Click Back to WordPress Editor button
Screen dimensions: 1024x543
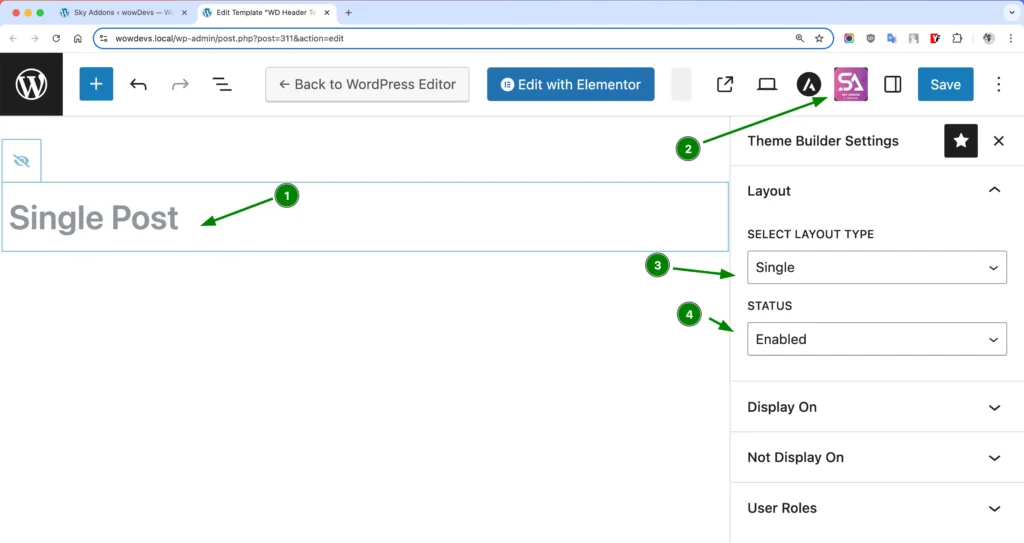(367, 84)
